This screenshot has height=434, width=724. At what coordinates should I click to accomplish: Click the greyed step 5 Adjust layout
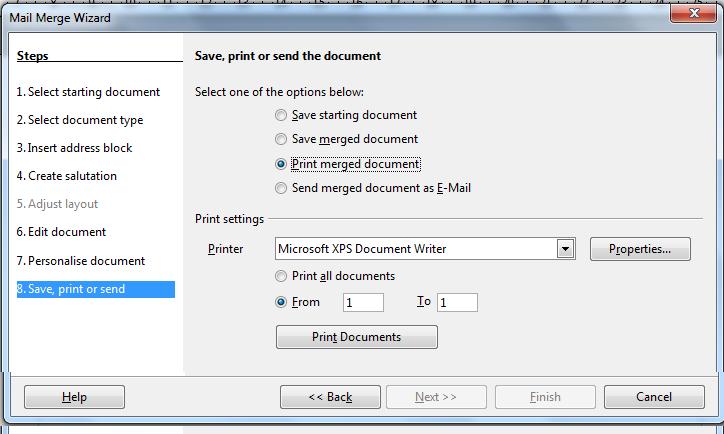[57, 204]
